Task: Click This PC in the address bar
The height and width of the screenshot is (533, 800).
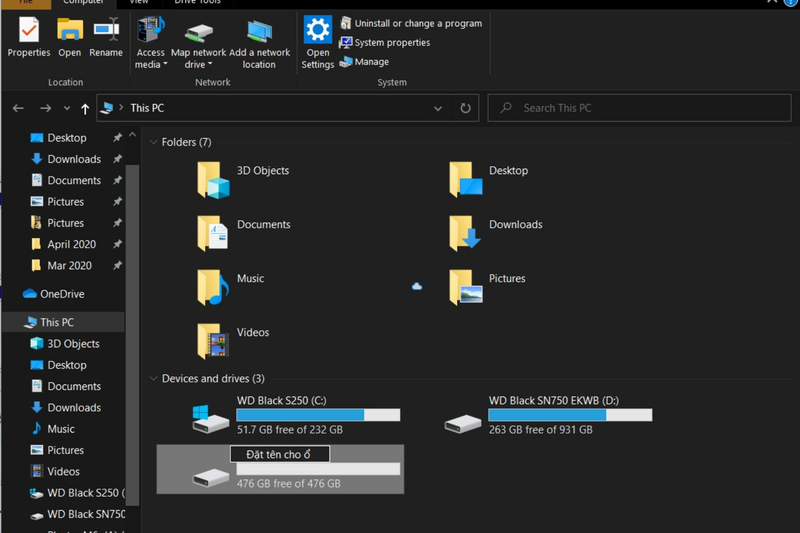Action: pos(147,108)
